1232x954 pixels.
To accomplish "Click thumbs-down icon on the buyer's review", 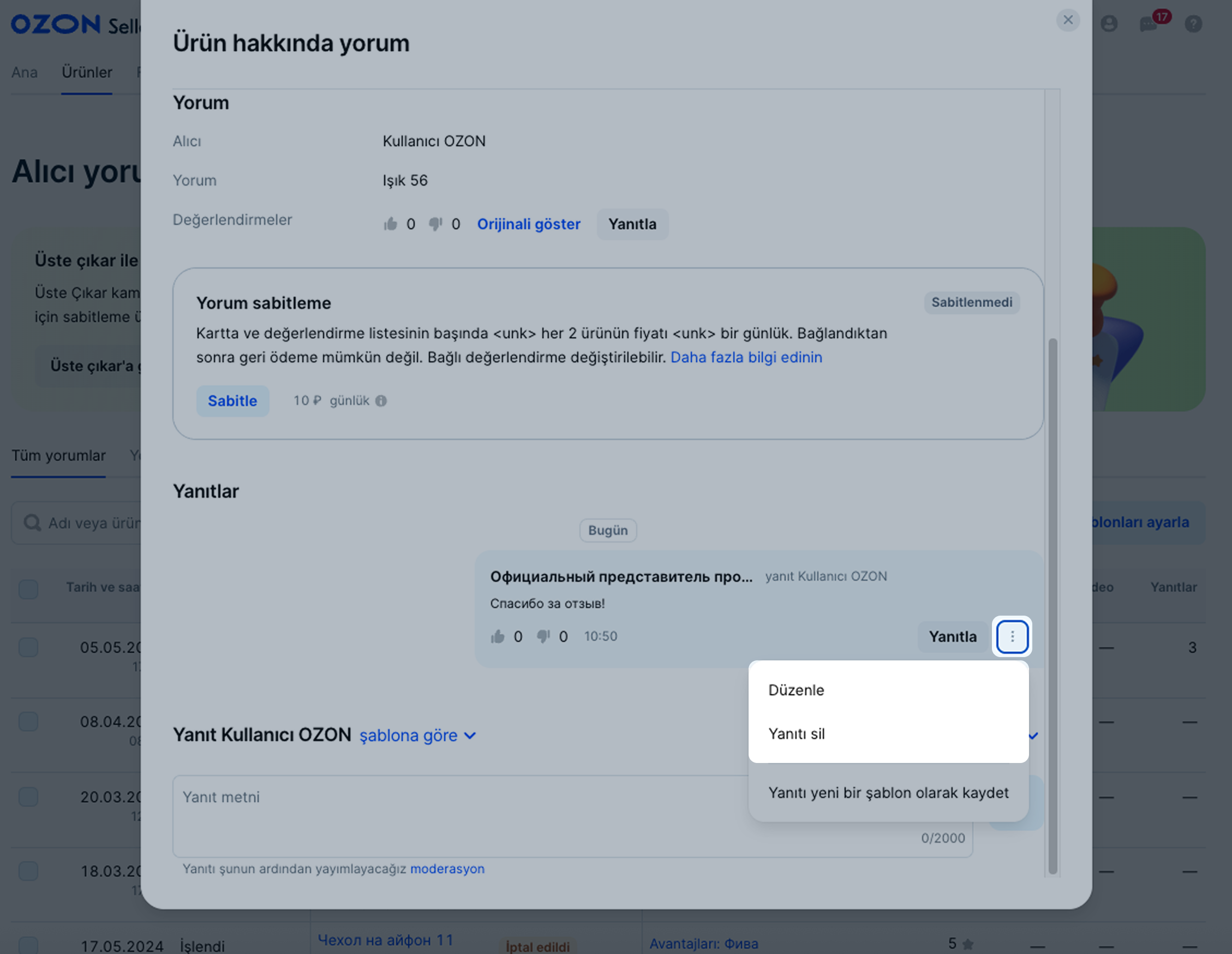I will [435, 224].
